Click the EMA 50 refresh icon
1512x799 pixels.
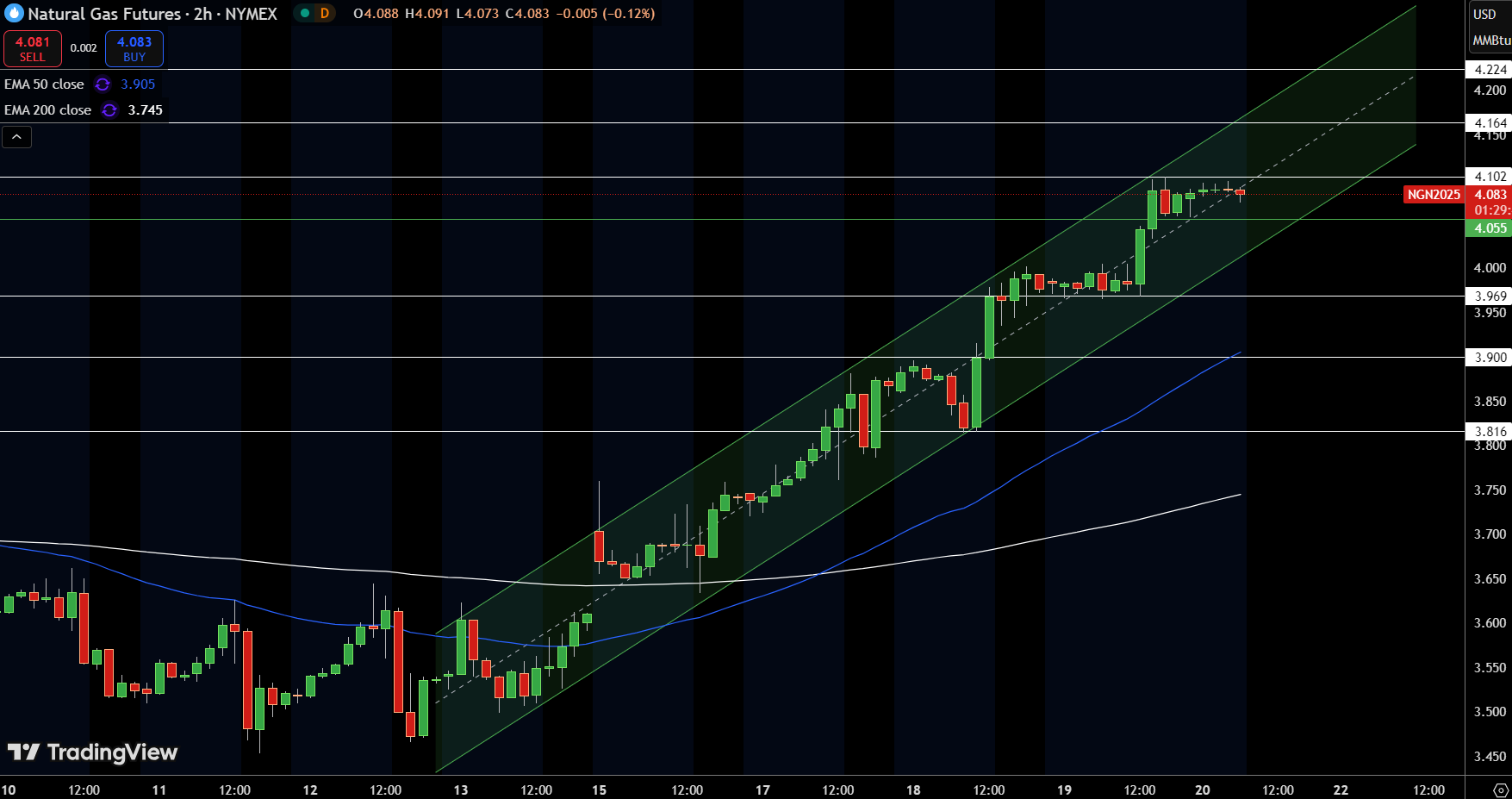tap(103, 84)
